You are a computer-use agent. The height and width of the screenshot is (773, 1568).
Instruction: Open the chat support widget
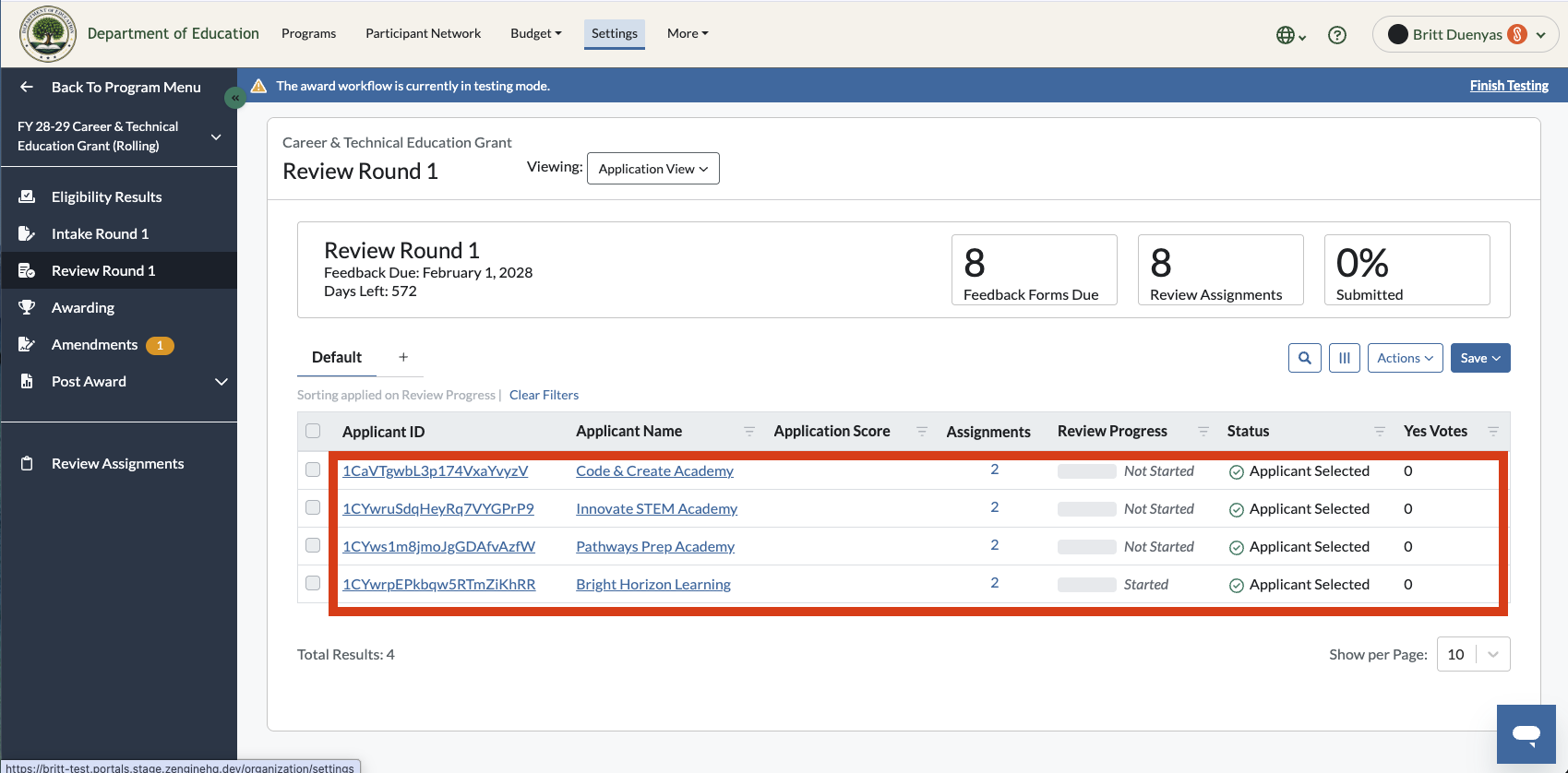point(1526,734)
